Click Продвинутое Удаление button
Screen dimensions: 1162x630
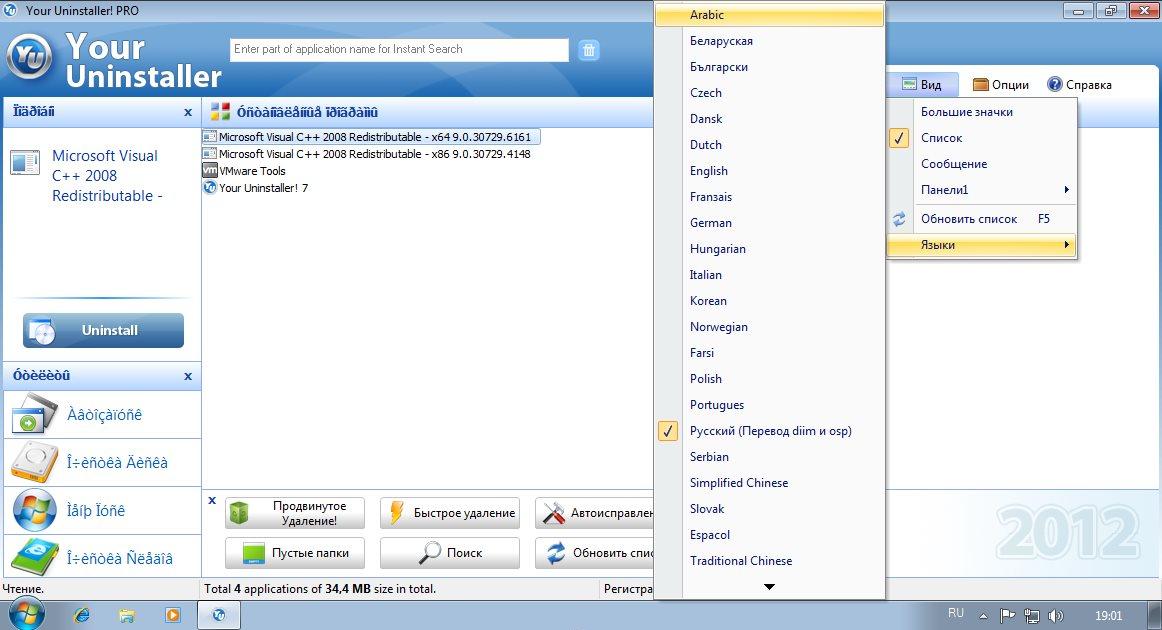[x=295, y=513]
